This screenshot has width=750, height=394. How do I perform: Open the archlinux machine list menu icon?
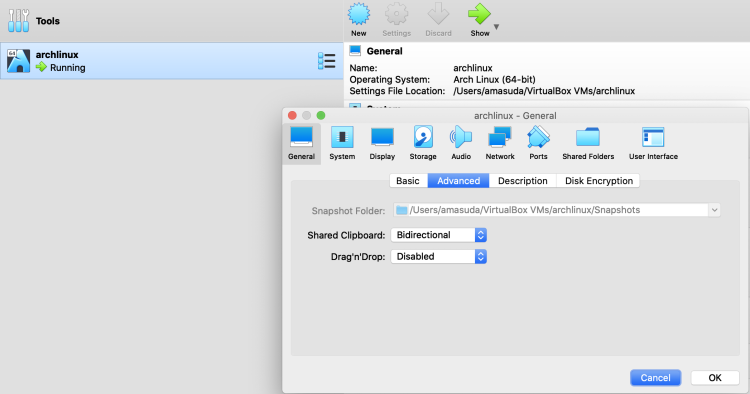(327, 61)
